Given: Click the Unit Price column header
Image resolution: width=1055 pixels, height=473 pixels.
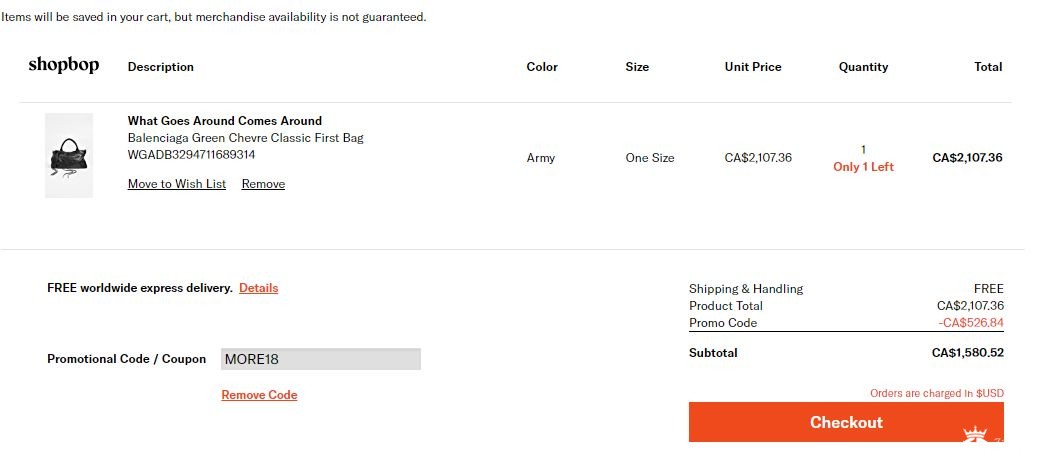Looking at the screenshot, I should (x=753, y=67).
